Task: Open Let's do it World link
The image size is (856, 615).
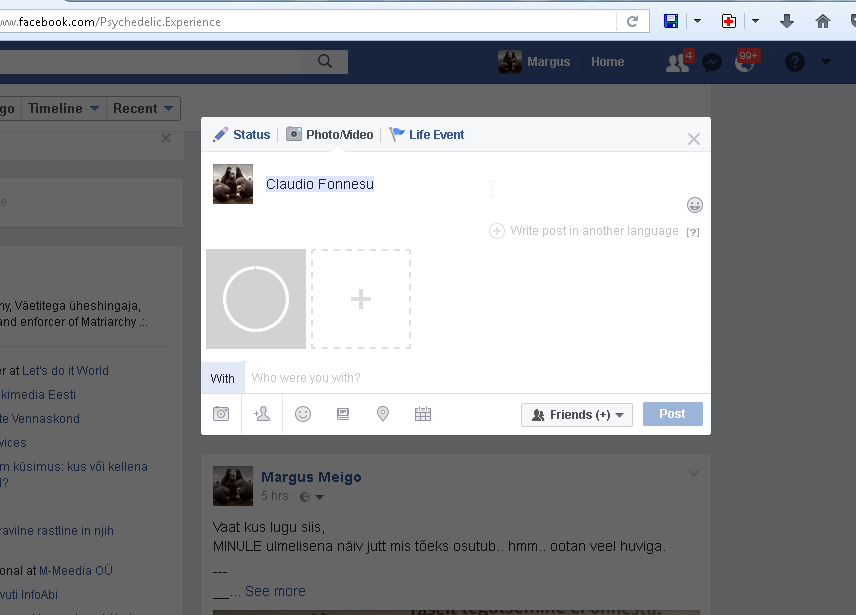Action: tap(66, 371)
